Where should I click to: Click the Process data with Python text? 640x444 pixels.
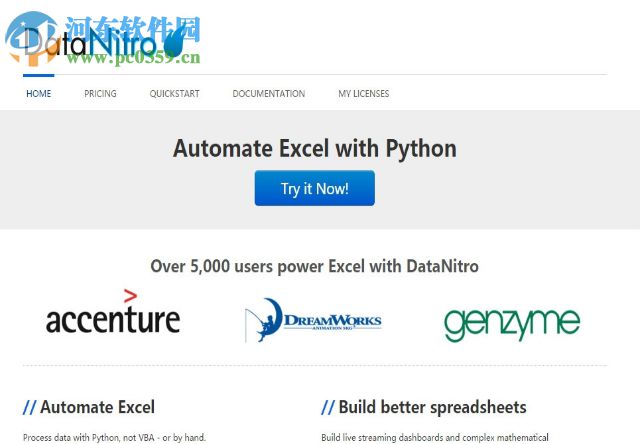[x=114, y=437]
